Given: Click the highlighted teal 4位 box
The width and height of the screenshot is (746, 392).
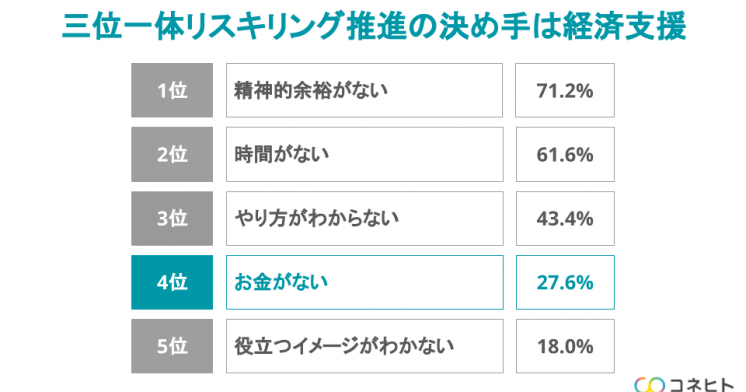Looking at the screenshot, I should pos(172,282).
